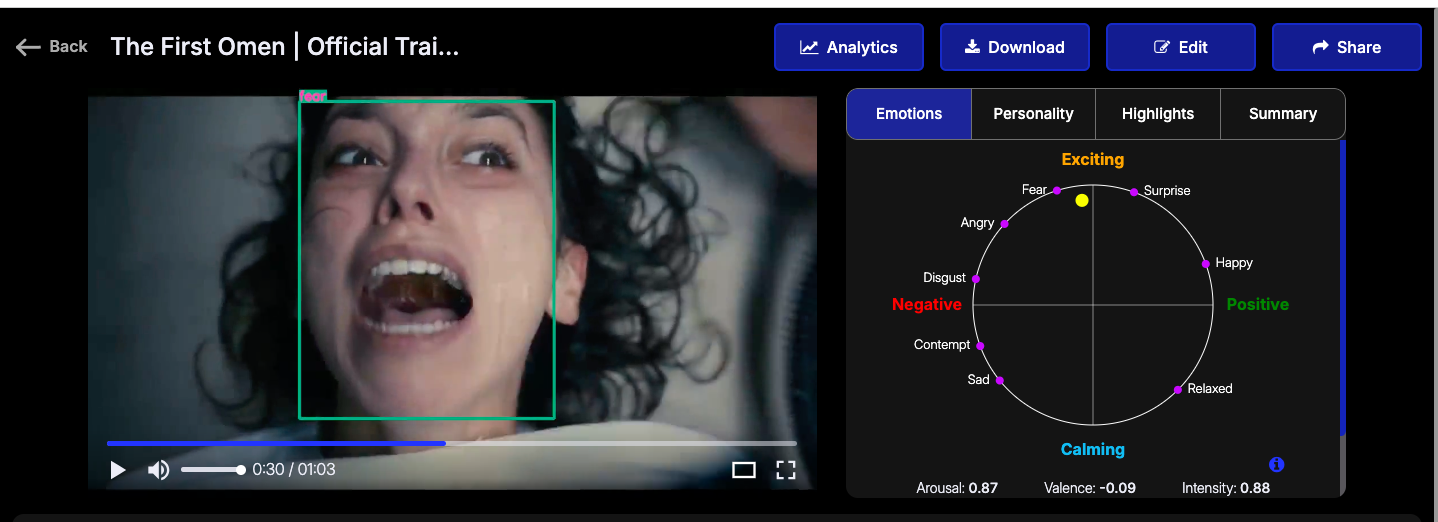Adjust the volume slider
The height and width of the screenshot is (522, 1438).
click(212, 470)
